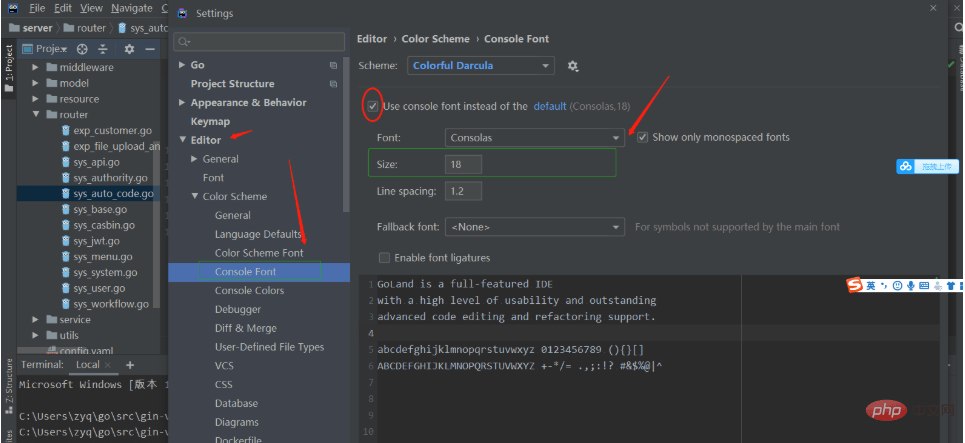The width and height of the screenshot is (965, 443).
Task: Click the GoLand app icon in the menu bar
Action: click(x=13, y=8)
